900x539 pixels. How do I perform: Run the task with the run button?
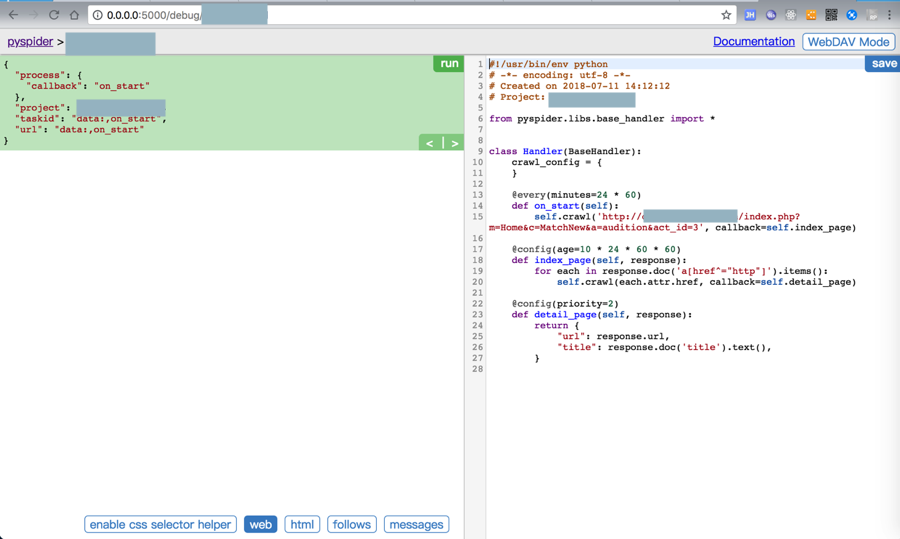point(449,64)
